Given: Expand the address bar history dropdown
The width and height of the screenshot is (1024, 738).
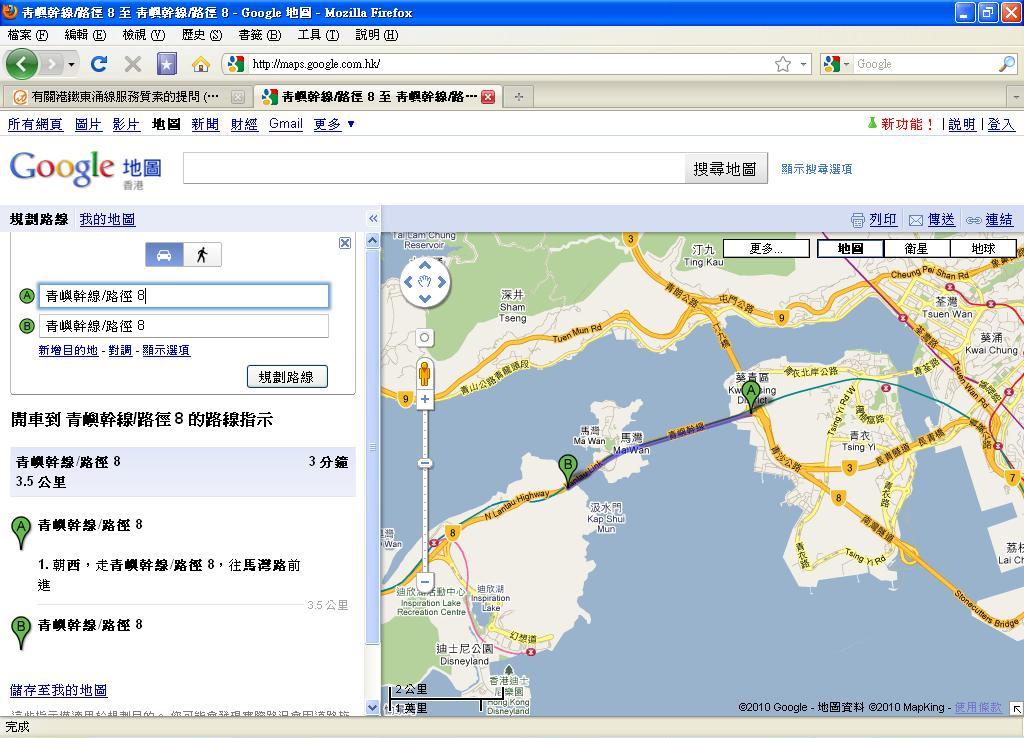Looking at the screenshot, I should pos(804,64).
